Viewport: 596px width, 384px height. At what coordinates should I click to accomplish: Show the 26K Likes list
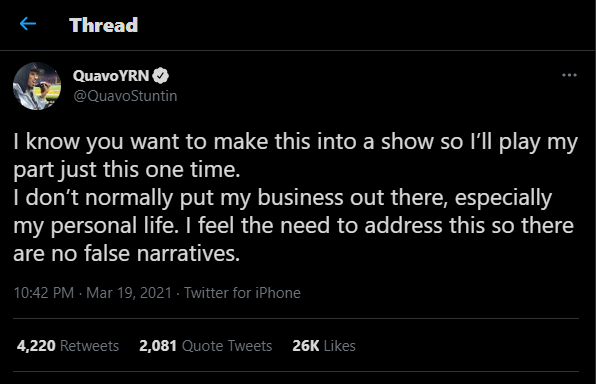click(x=324, y=346)
